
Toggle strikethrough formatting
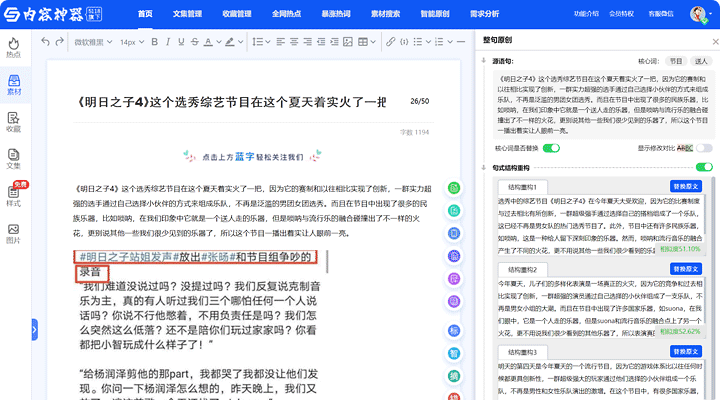click(x=195, y=42)
